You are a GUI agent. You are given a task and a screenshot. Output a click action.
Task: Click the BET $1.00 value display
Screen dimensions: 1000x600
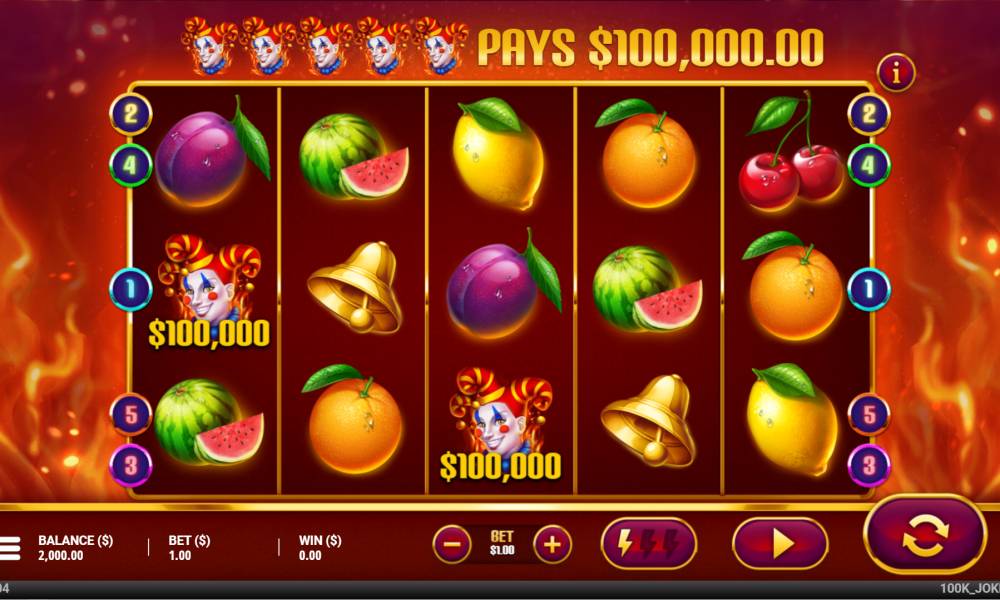502,544
